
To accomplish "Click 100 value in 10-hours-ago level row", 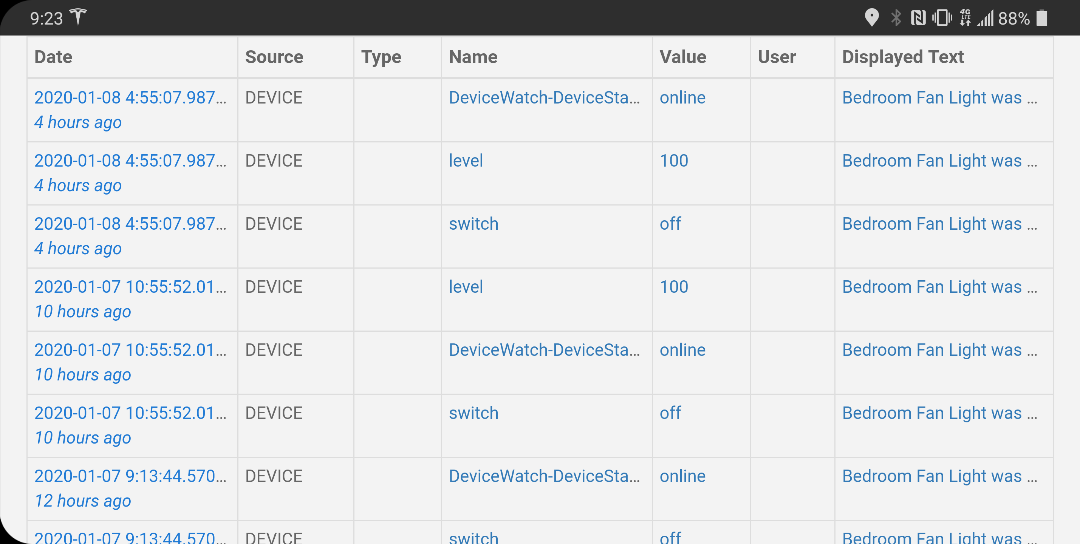I will [x=674, y=287].
